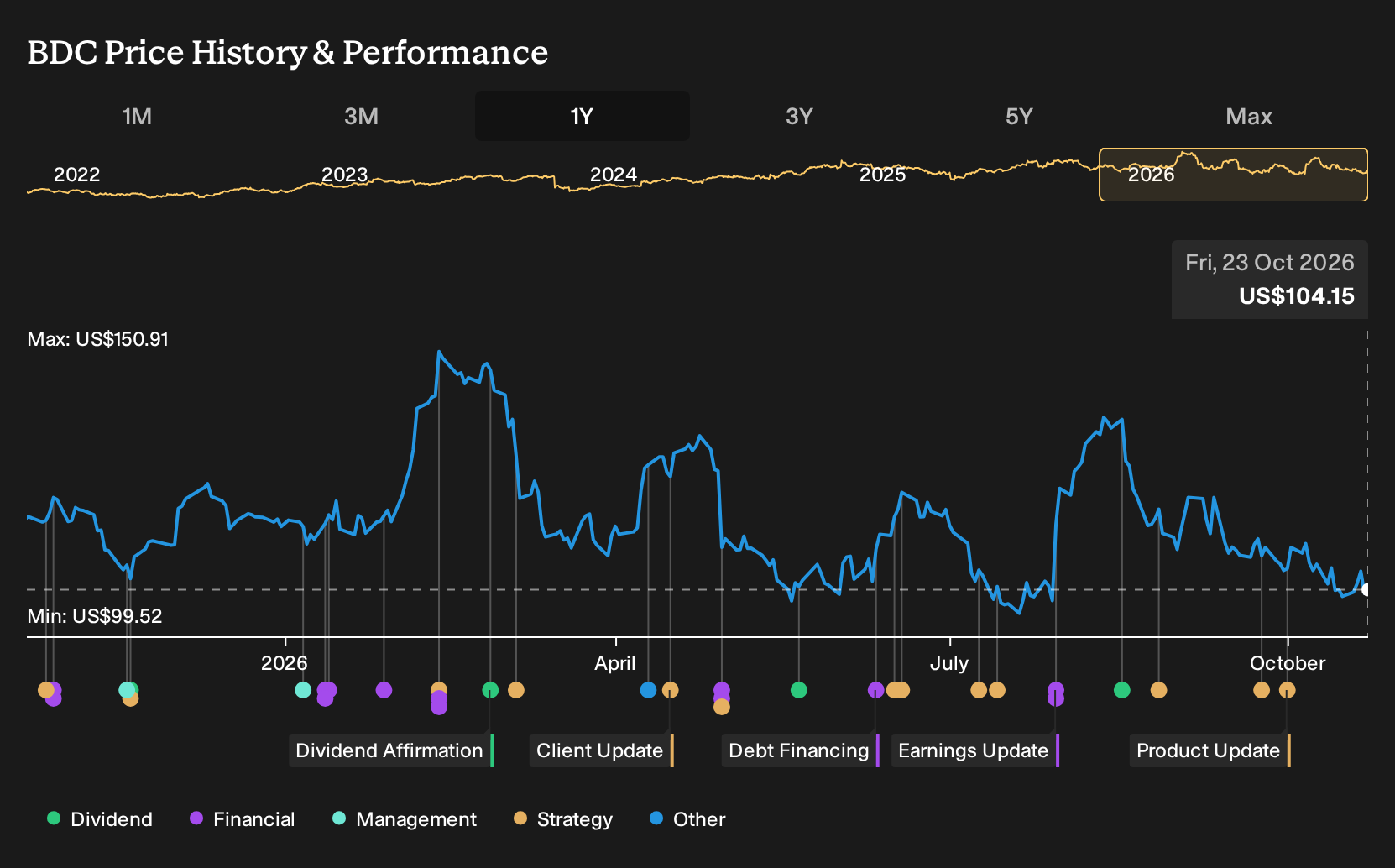Click the US$104.15 price tooltip value
1395x868 pixels.
tap(1296, 295)
